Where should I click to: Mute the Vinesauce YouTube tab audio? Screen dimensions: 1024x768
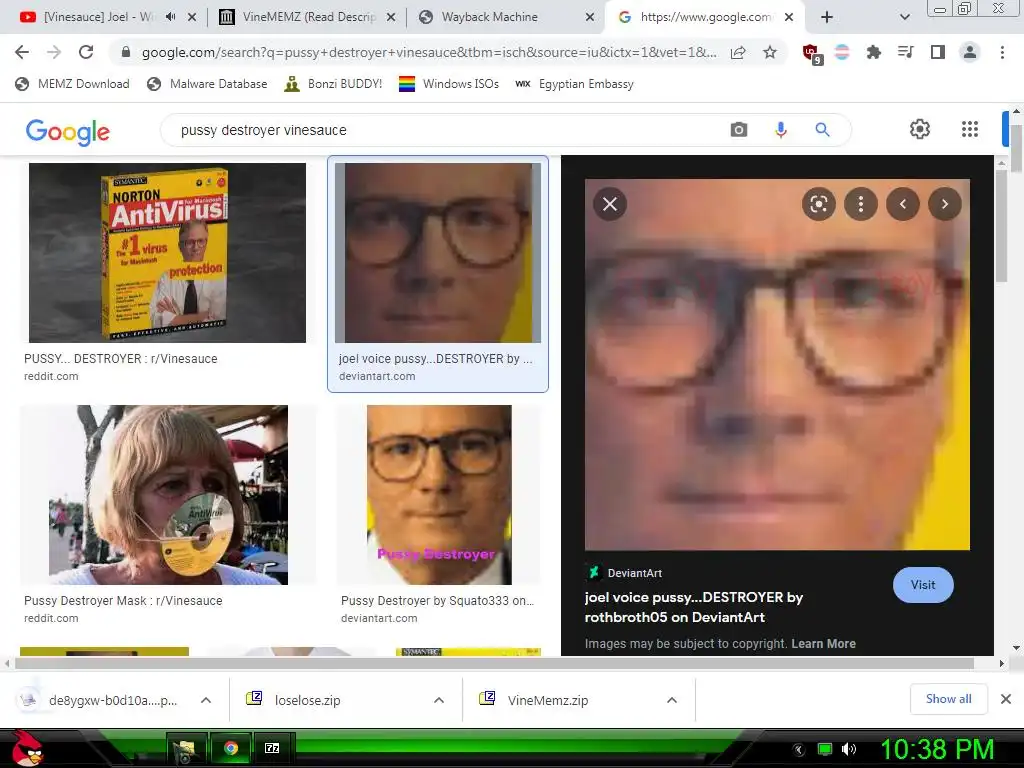pos(170,17)
